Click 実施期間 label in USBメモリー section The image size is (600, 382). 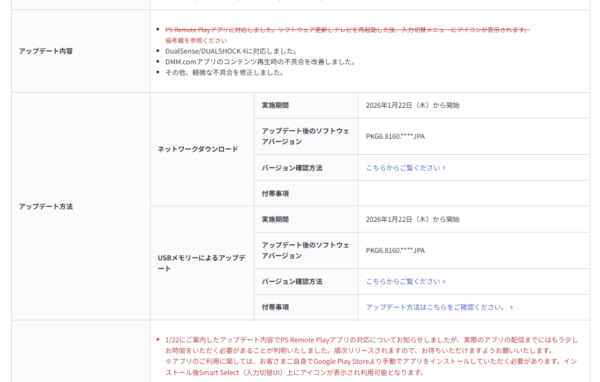pyautogui.click(x=275, y=219)
